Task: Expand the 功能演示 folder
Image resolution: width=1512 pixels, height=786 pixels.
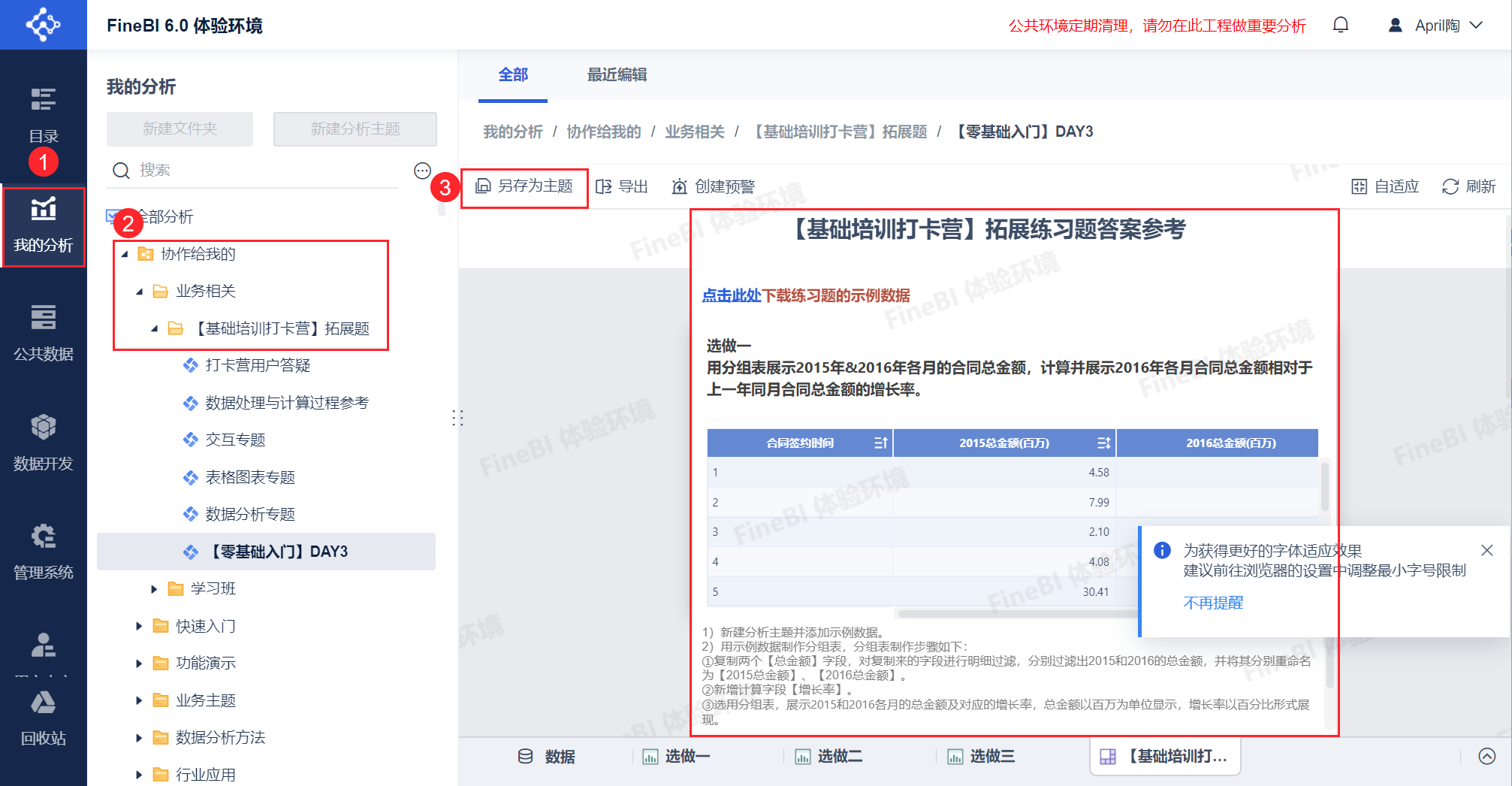Action: click(140, 664)
